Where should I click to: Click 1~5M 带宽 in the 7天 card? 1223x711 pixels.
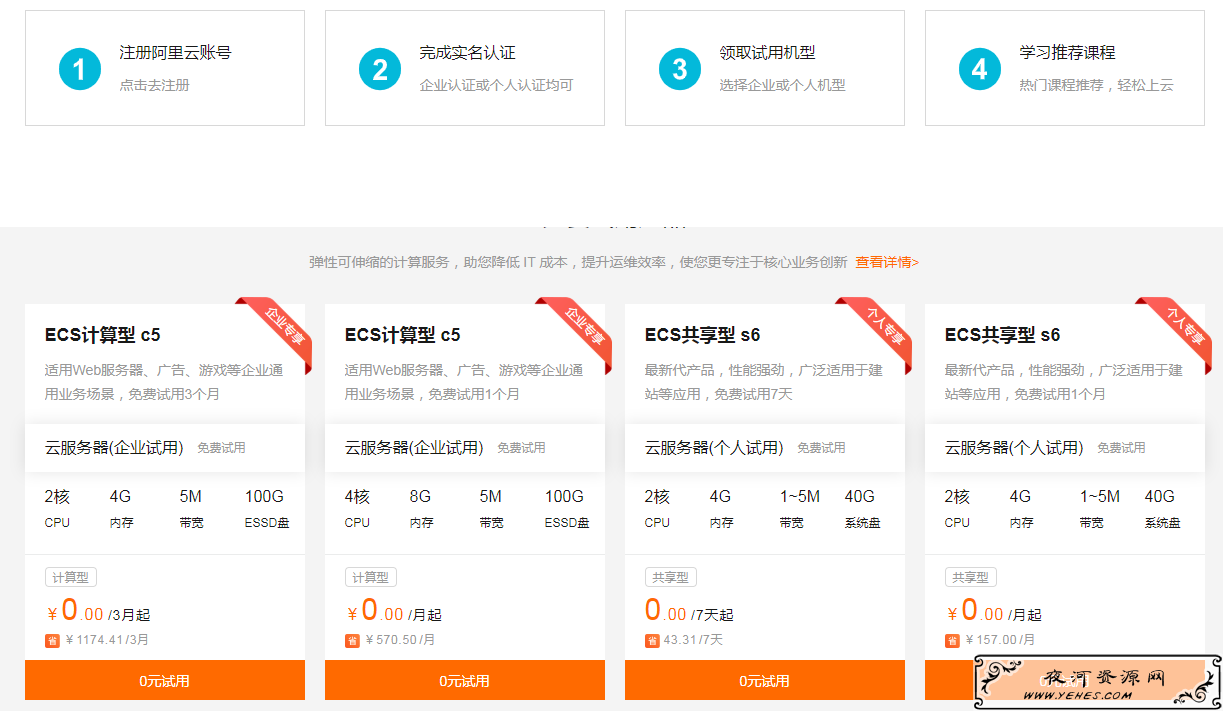click(x=800, y=508)
